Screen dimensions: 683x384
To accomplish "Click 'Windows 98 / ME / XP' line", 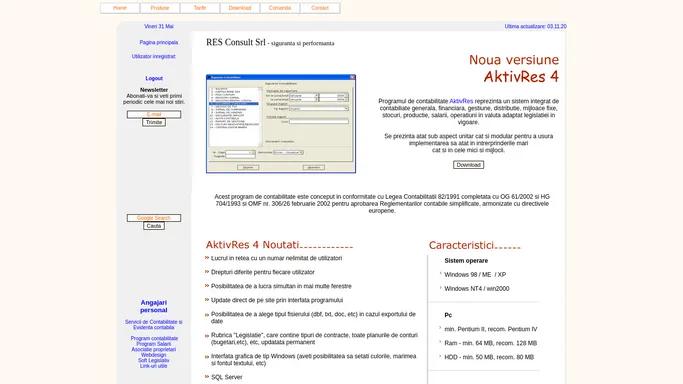I will (475, 275).
